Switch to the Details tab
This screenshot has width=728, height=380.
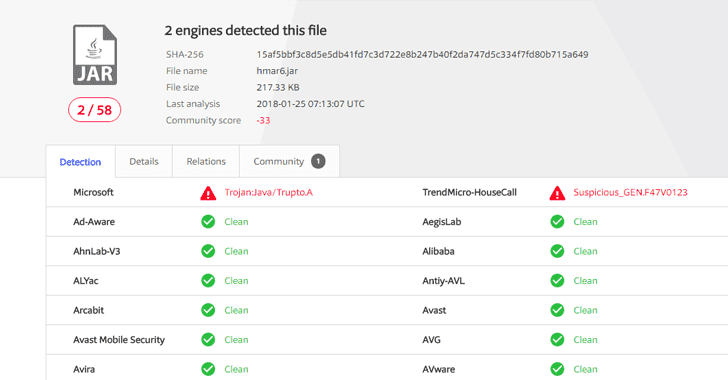pos(144,161)
